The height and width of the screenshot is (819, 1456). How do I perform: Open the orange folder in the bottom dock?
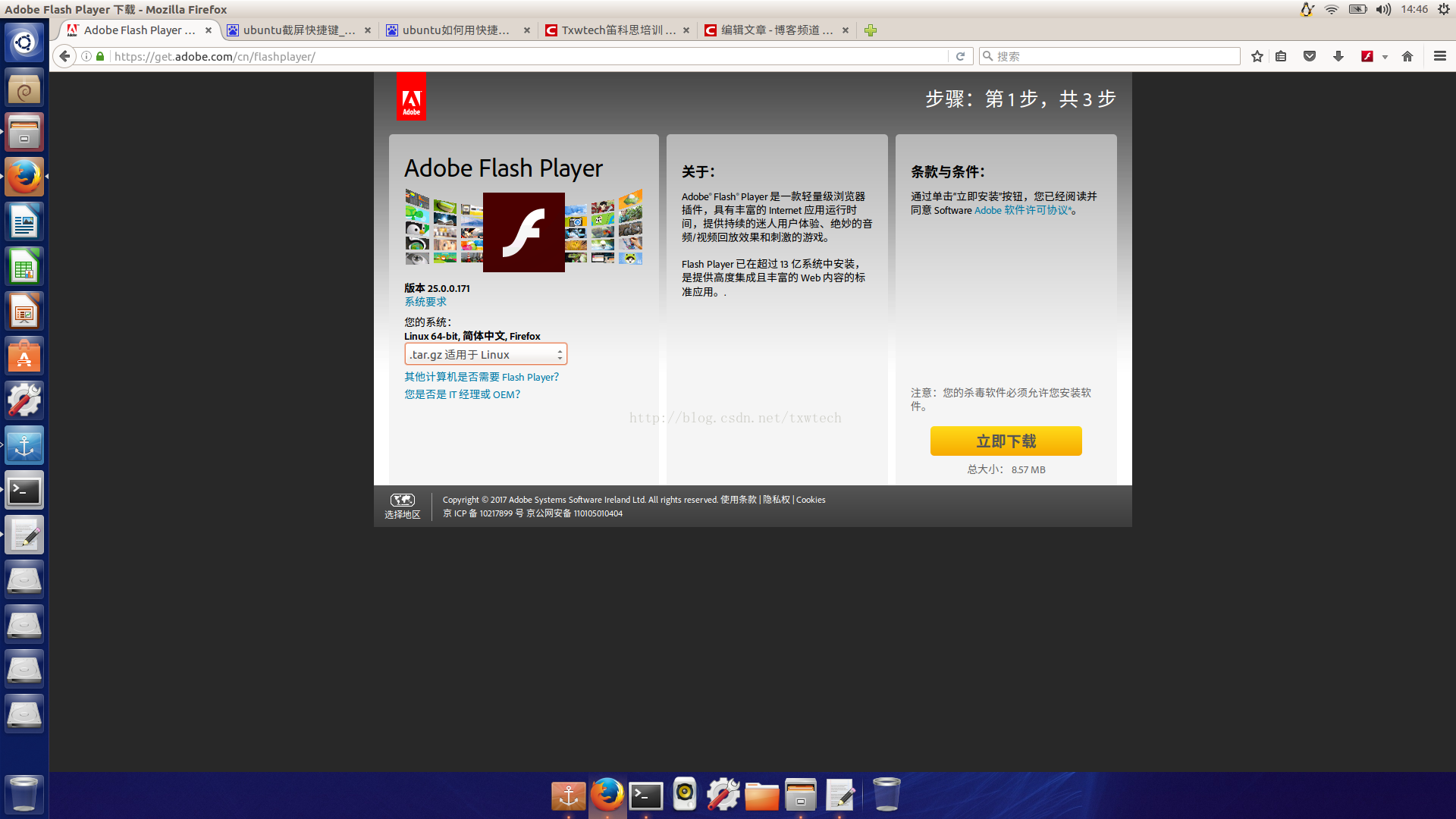pos(762,796)
